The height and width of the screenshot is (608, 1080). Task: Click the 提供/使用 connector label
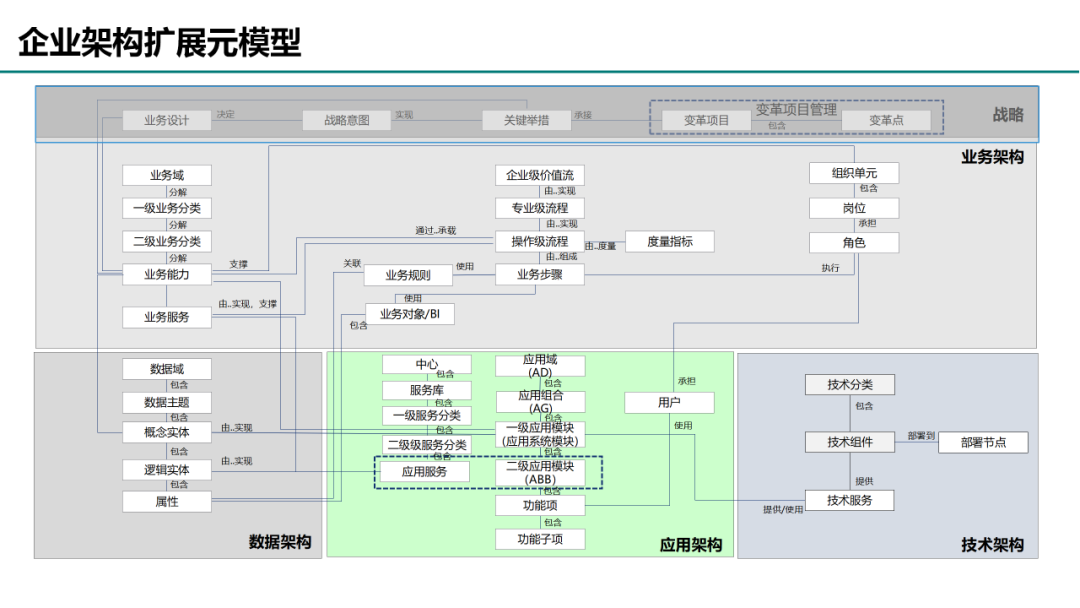pos(783,510)
